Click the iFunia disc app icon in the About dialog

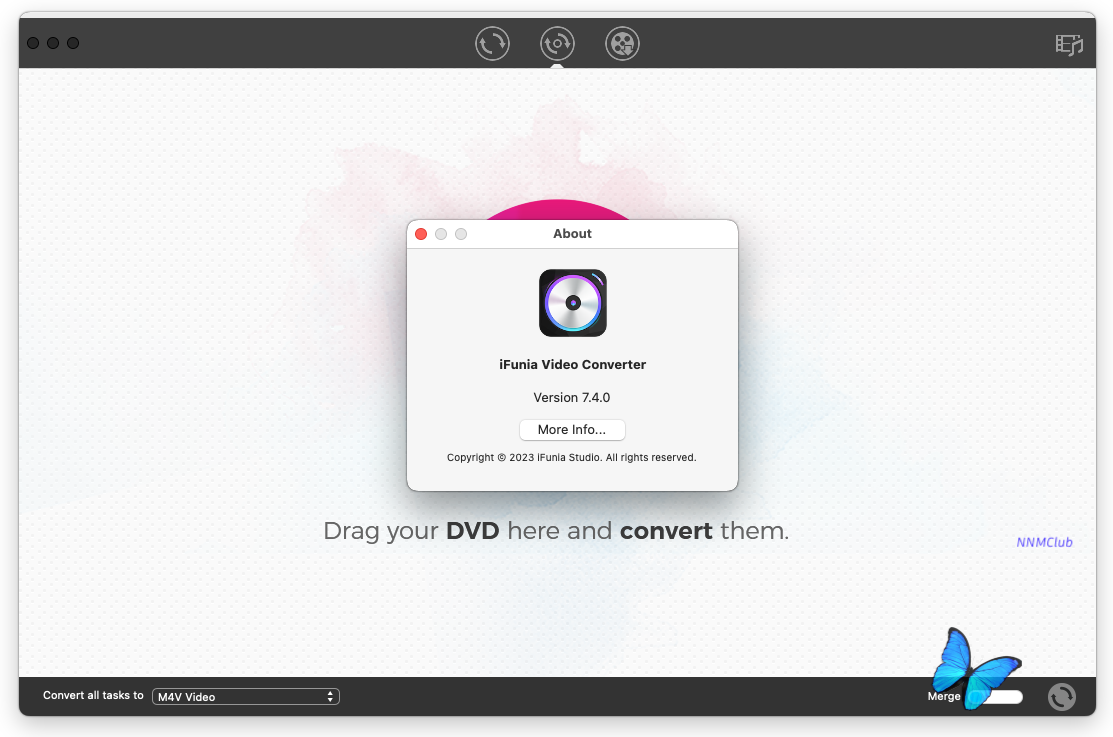pyautogui.click(x=573, y=303)
